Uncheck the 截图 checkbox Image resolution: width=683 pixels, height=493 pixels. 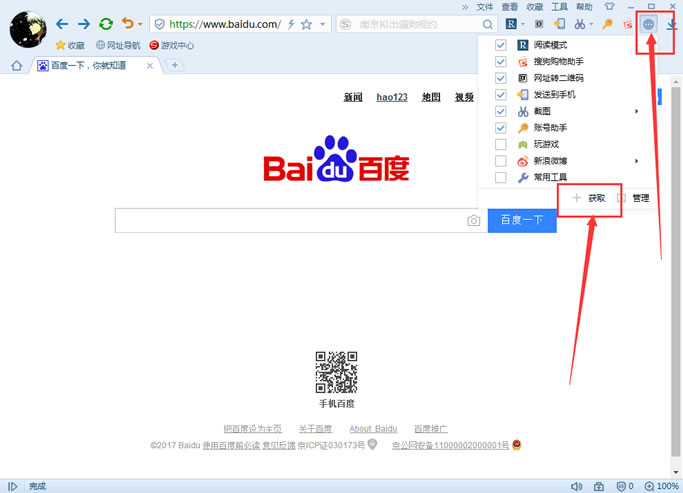coord(500,111)
